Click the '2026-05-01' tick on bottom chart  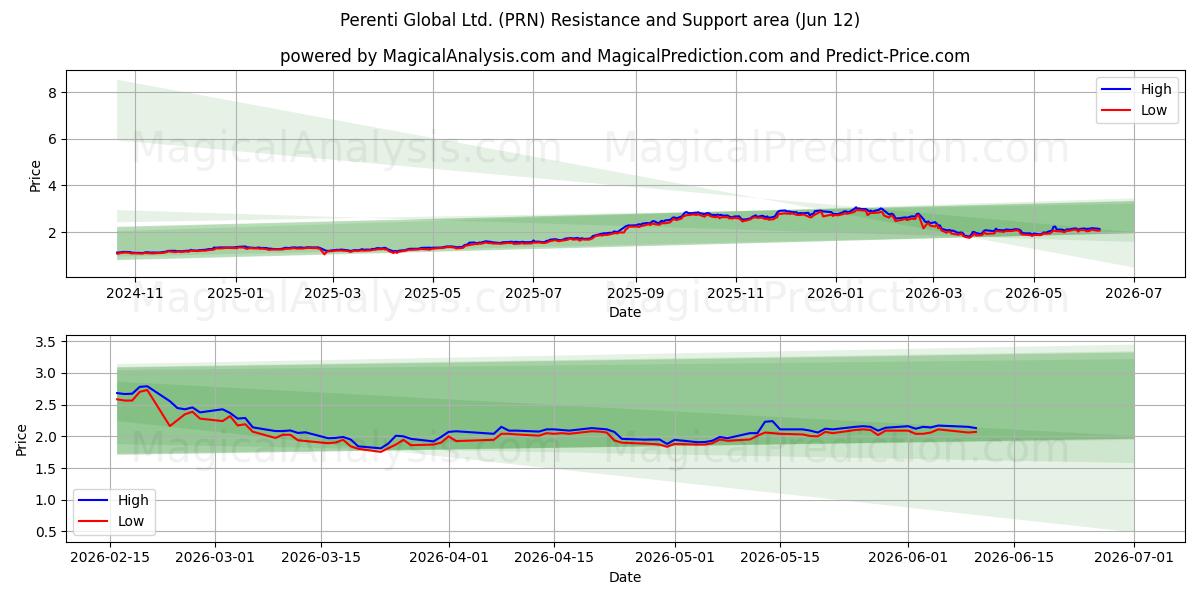coord(675,559)
